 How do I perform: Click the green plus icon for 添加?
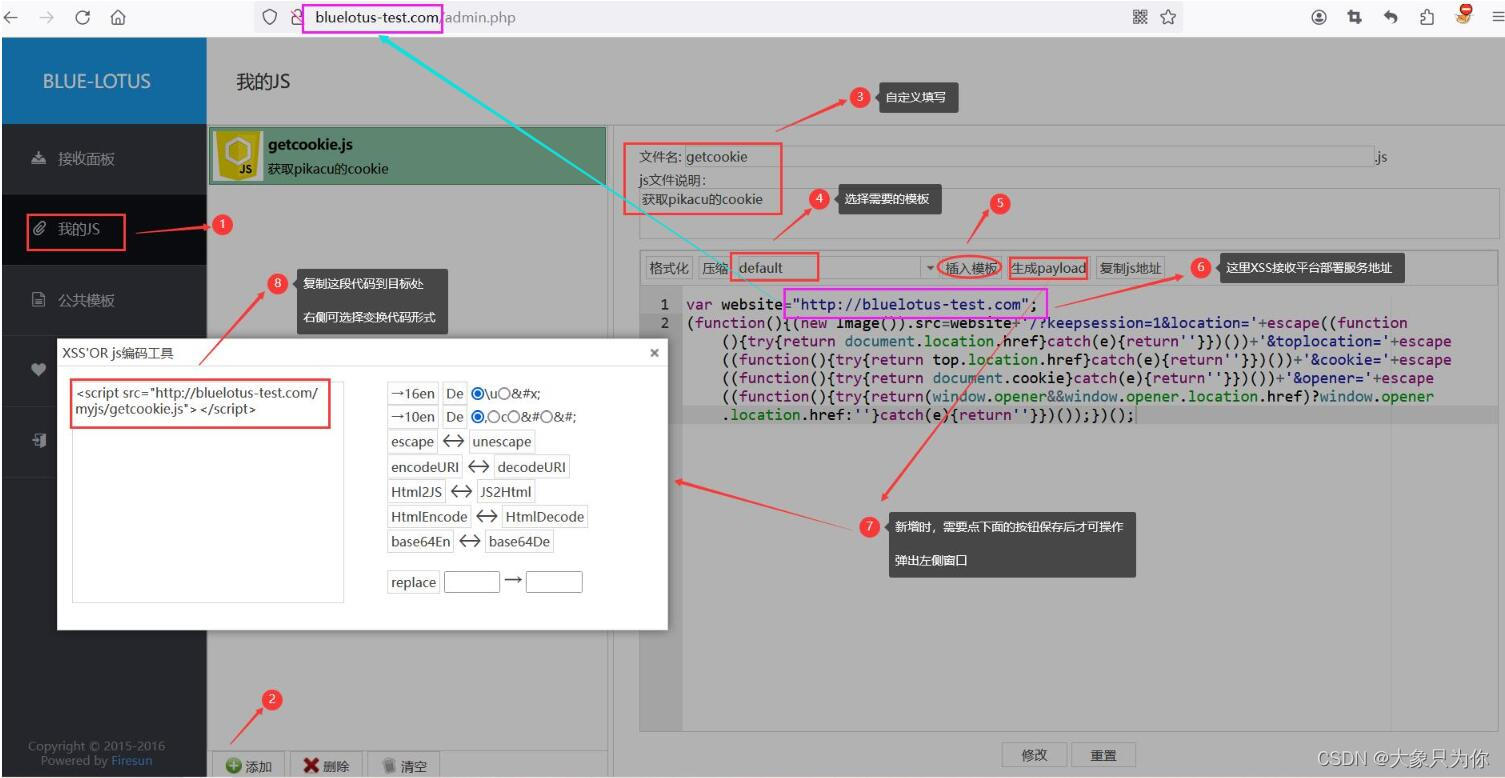pos(233,766)
